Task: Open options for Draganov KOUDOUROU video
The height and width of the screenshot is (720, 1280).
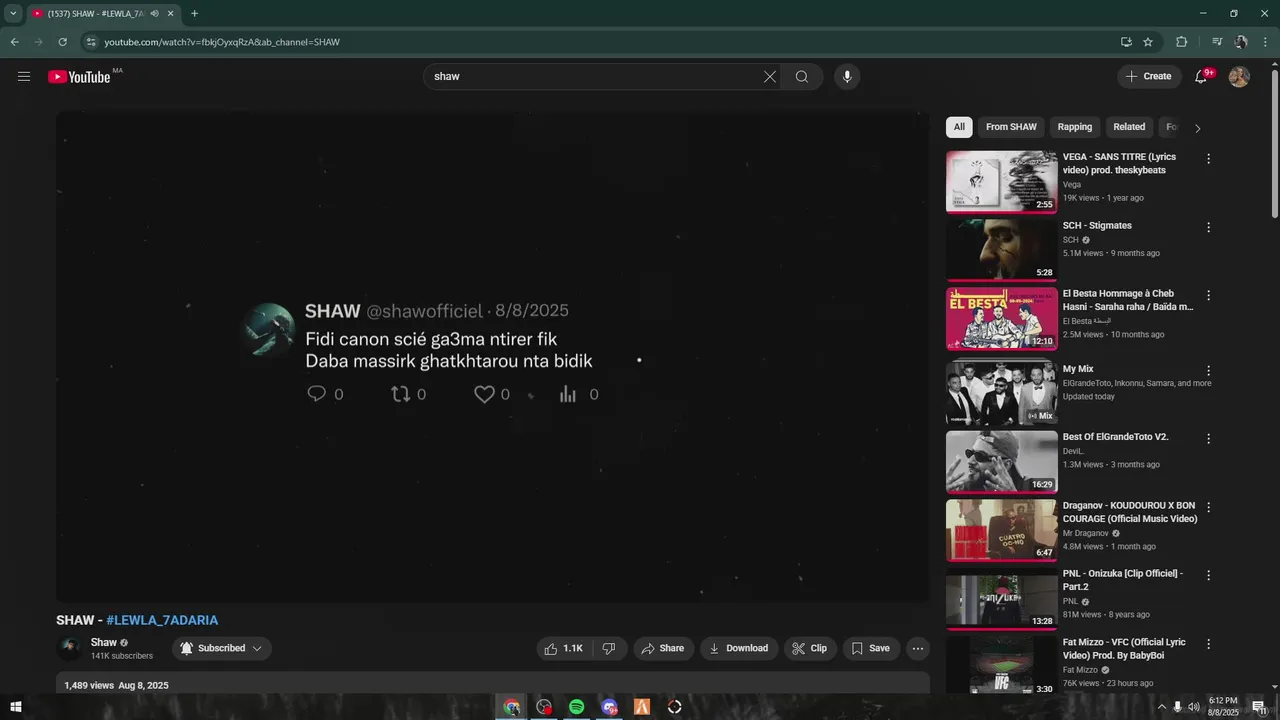Action: (1208, 507)
